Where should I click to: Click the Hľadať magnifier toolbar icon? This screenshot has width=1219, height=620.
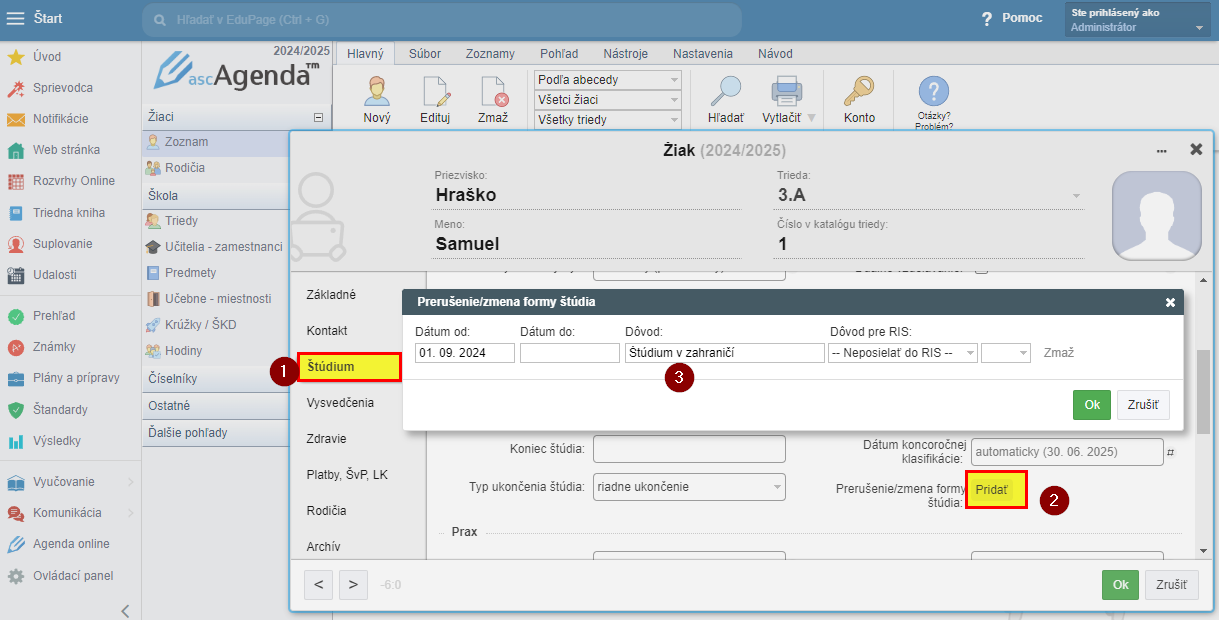[725, 92]
